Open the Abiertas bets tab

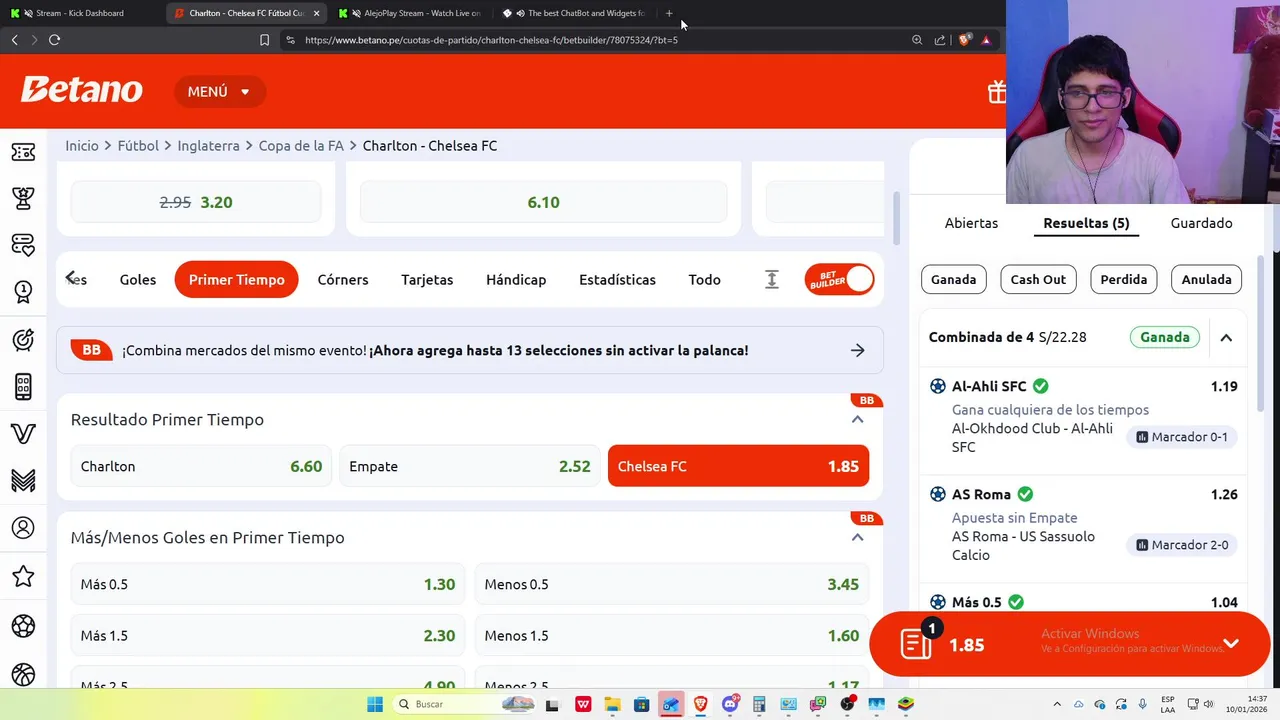[971, 223]
